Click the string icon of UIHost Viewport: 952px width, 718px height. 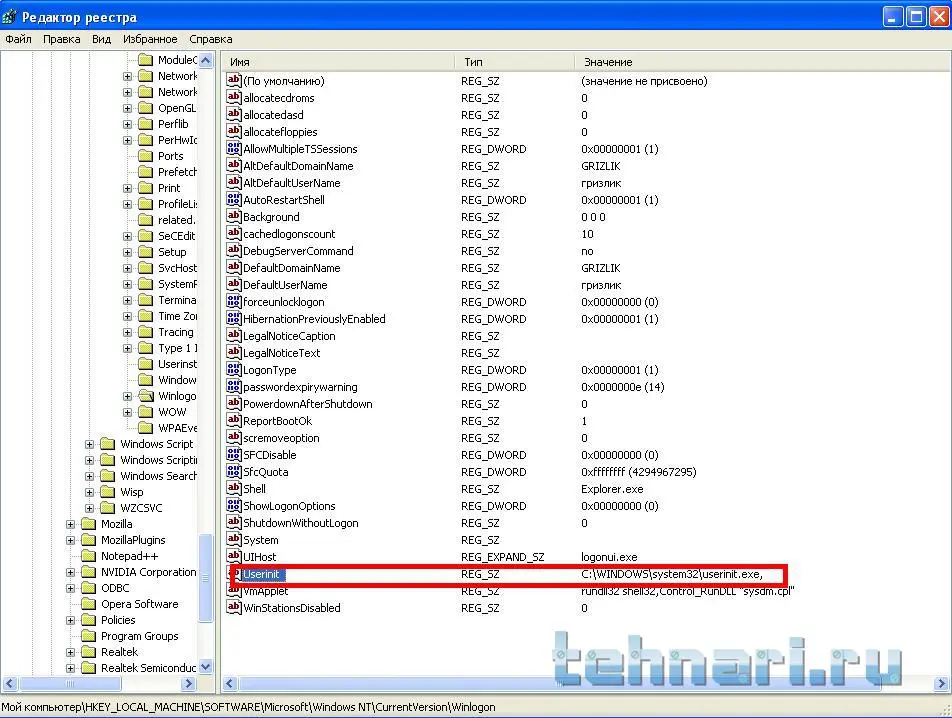pyautogui.click(x=234, y=556)
